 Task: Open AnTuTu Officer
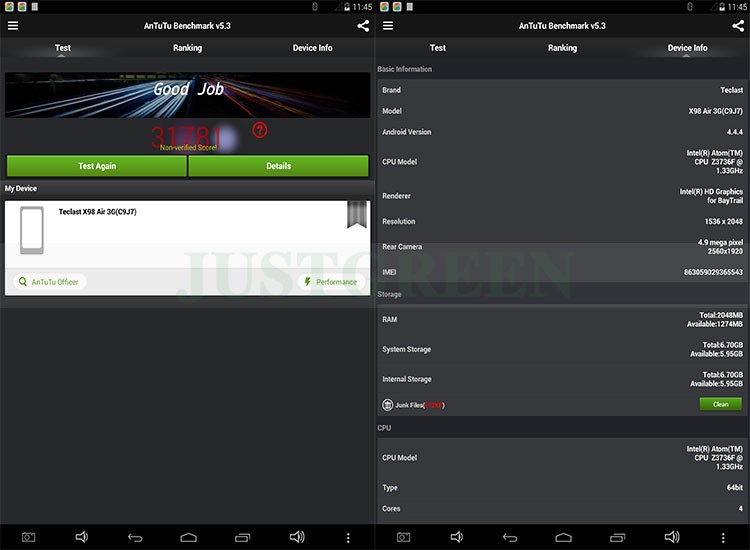(49, 282)
